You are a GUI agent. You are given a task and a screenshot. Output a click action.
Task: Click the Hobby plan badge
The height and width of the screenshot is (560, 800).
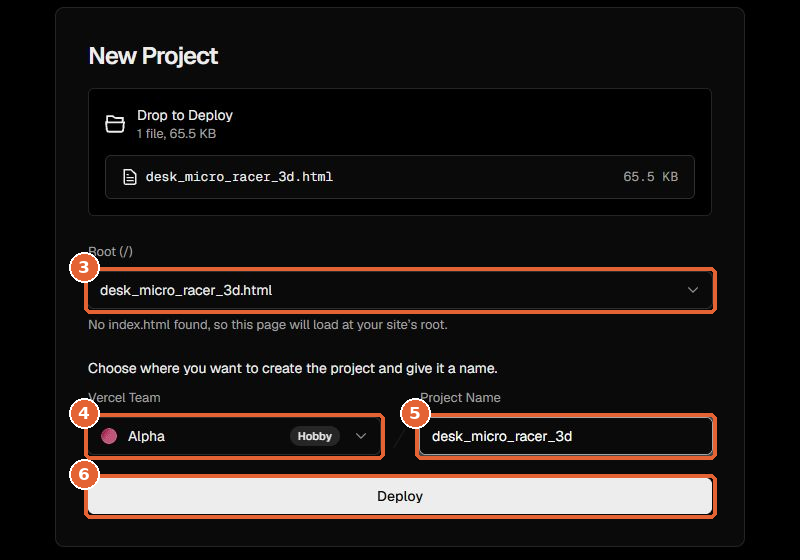(x=315, y=436)
